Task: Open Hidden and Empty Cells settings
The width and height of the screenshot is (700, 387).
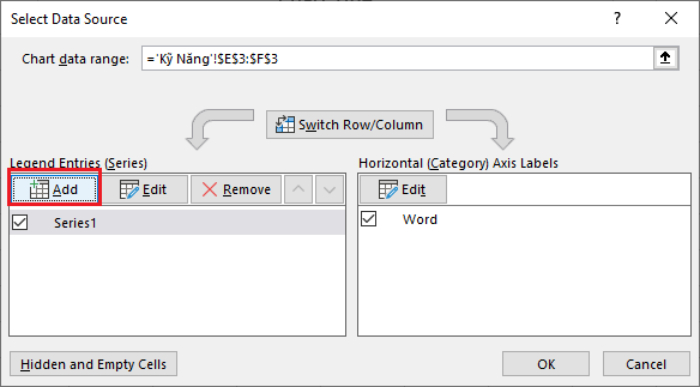Action: (x=93, y=364)
